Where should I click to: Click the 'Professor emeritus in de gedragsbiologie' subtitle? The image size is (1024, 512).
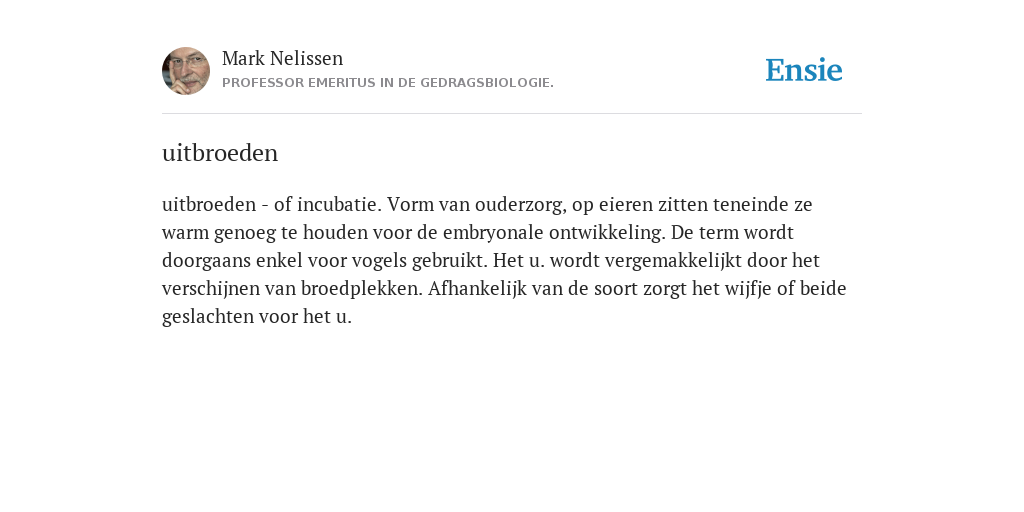388,83
